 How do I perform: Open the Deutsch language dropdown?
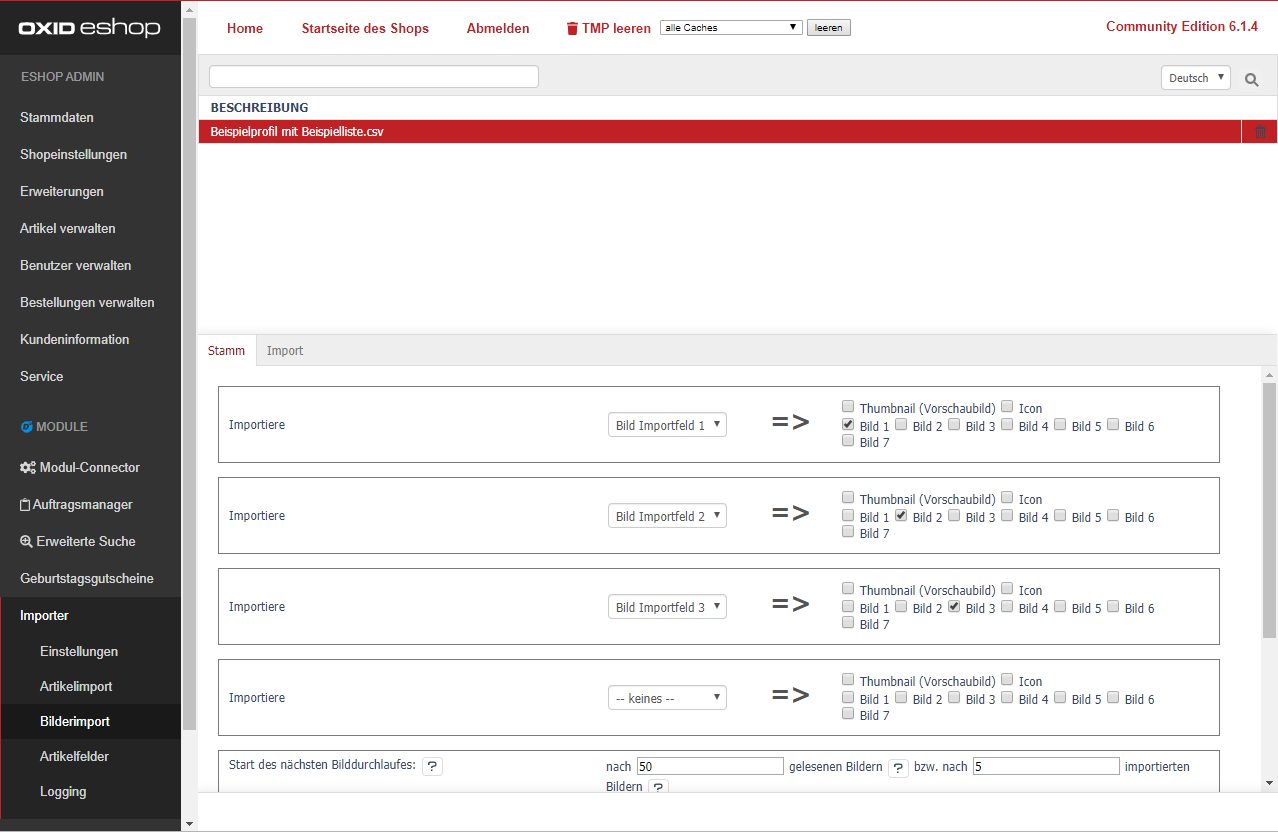tap(1195, 78)
